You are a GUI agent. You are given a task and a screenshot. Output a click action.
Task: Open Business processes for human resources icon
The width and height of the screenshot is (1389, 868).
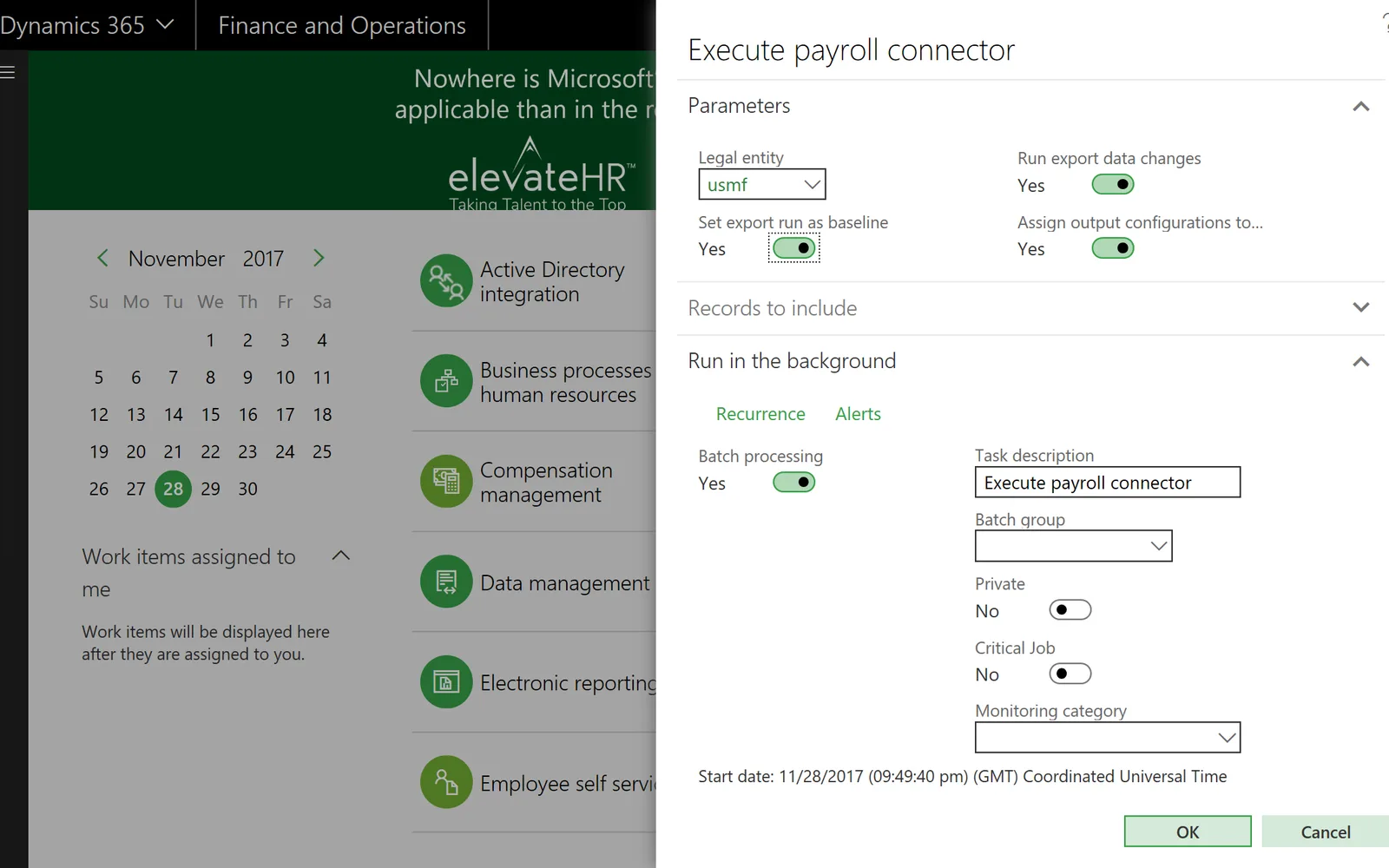pyautogui.click(x=446, y=381)
